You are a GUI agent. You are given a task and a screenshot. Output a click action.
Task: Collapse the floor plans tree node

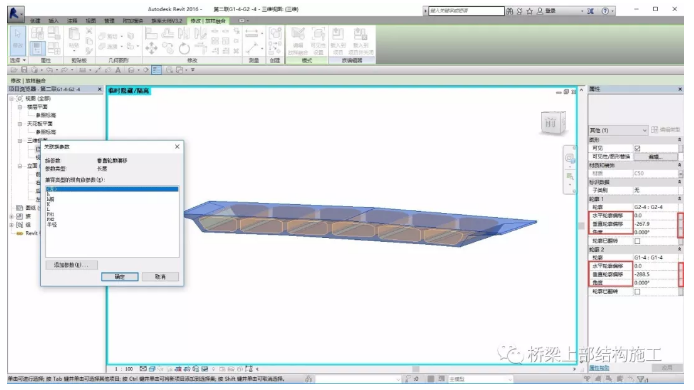tap(20, 107)
